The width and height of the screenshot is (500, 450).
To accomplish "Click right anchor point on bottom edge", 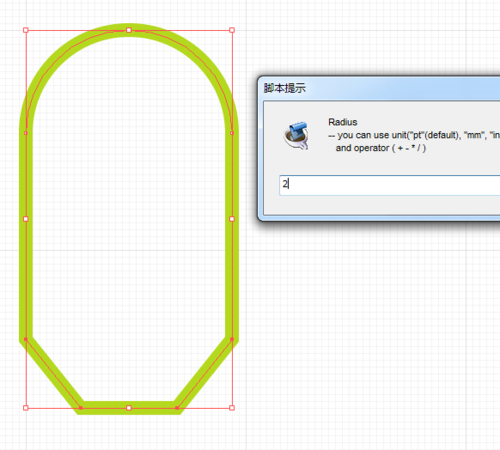I will [x=177, y=408].
